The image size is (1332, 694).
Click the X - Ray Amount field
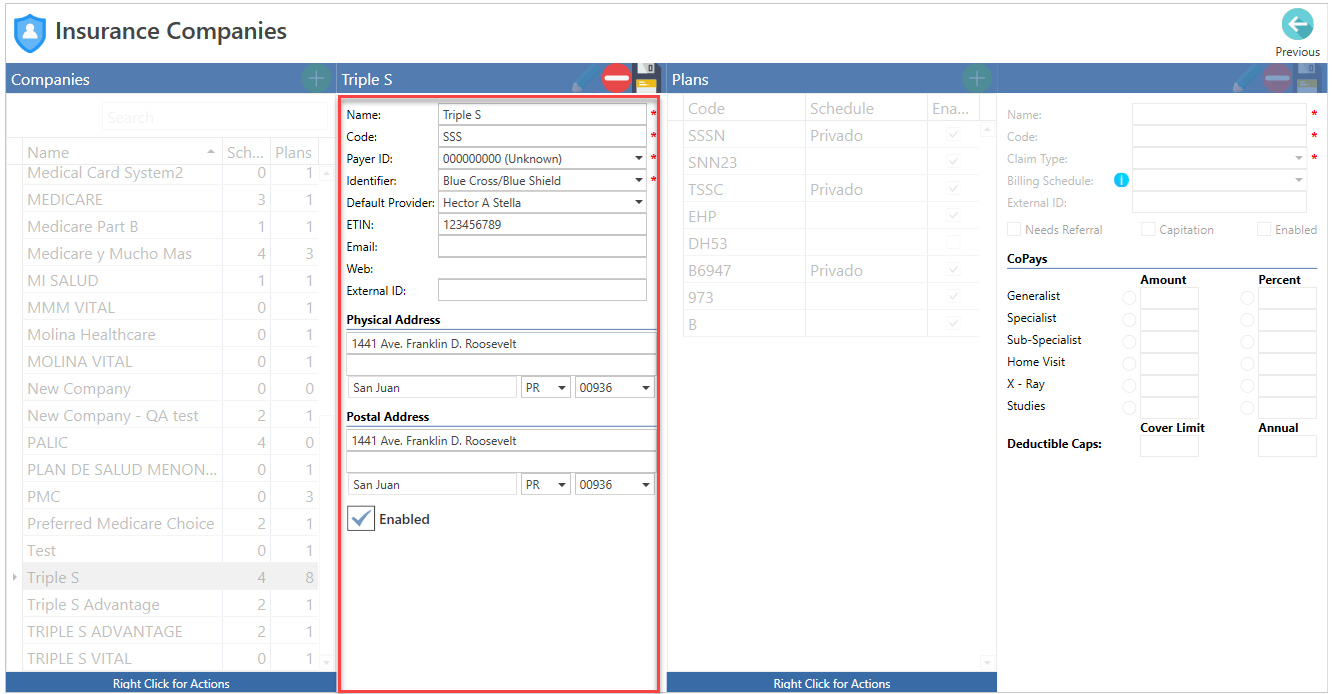click(1169, 385)
